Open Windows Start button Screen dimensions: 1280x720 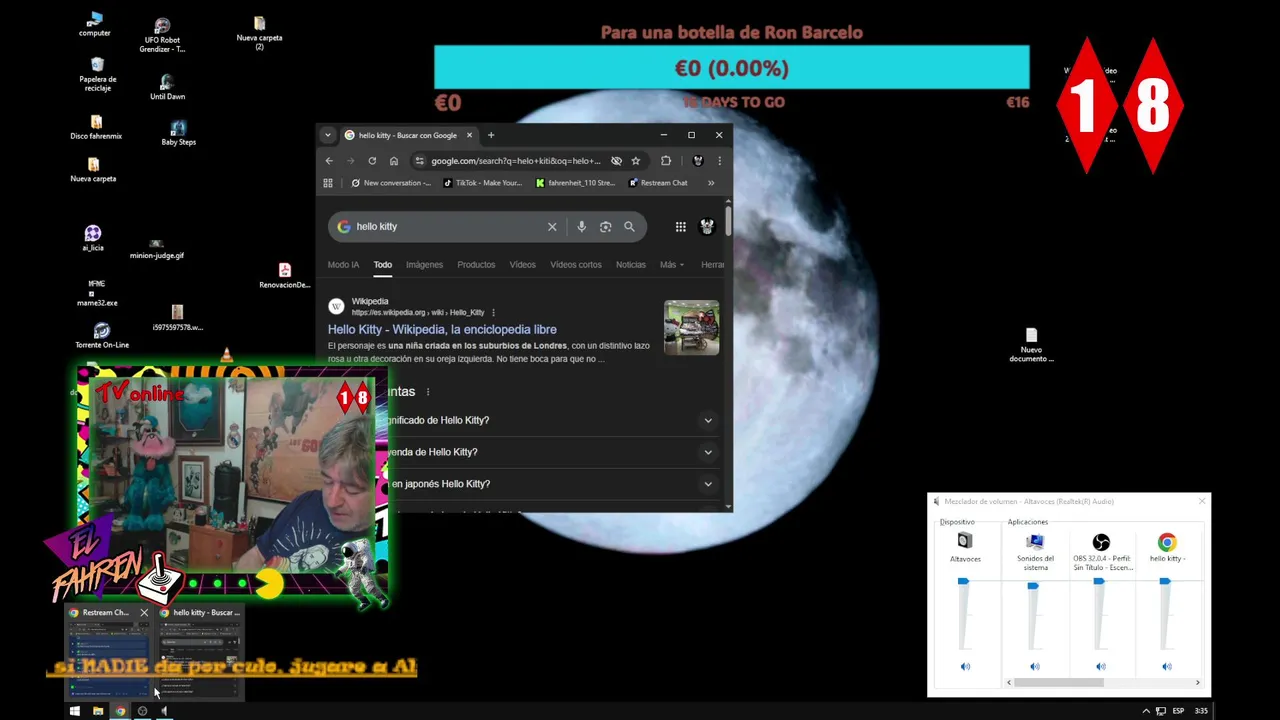point(74,711)
